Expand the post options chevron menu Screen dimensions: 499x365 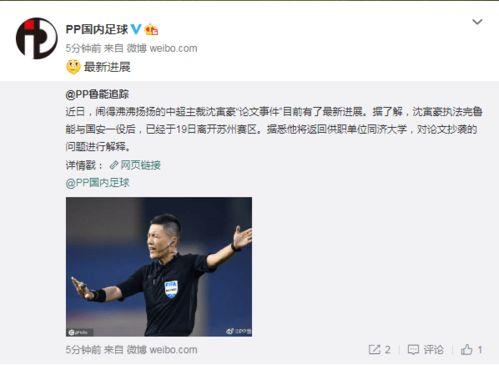tap(477, 22)
